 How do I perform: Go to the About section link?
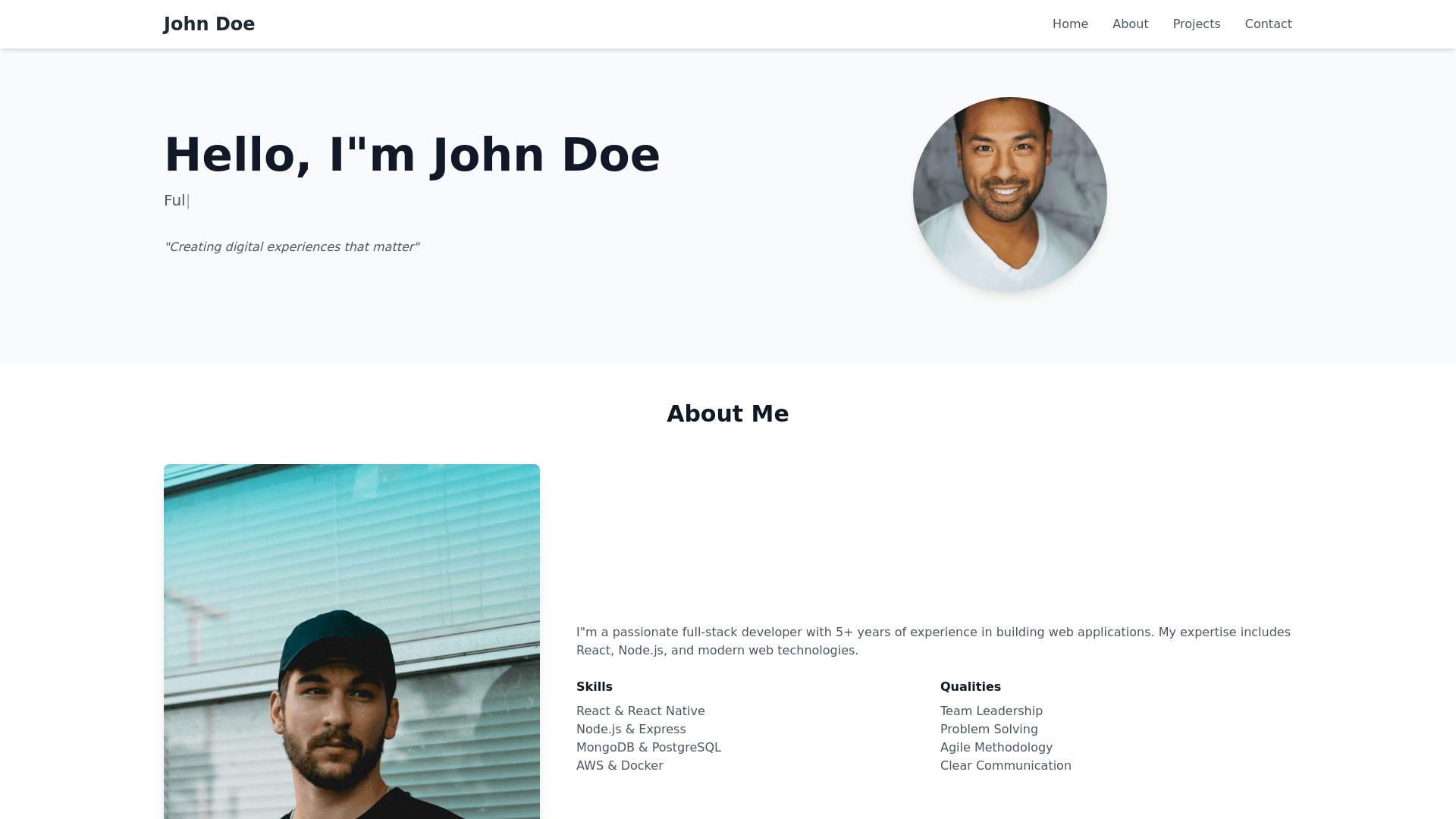[1130, 24]
